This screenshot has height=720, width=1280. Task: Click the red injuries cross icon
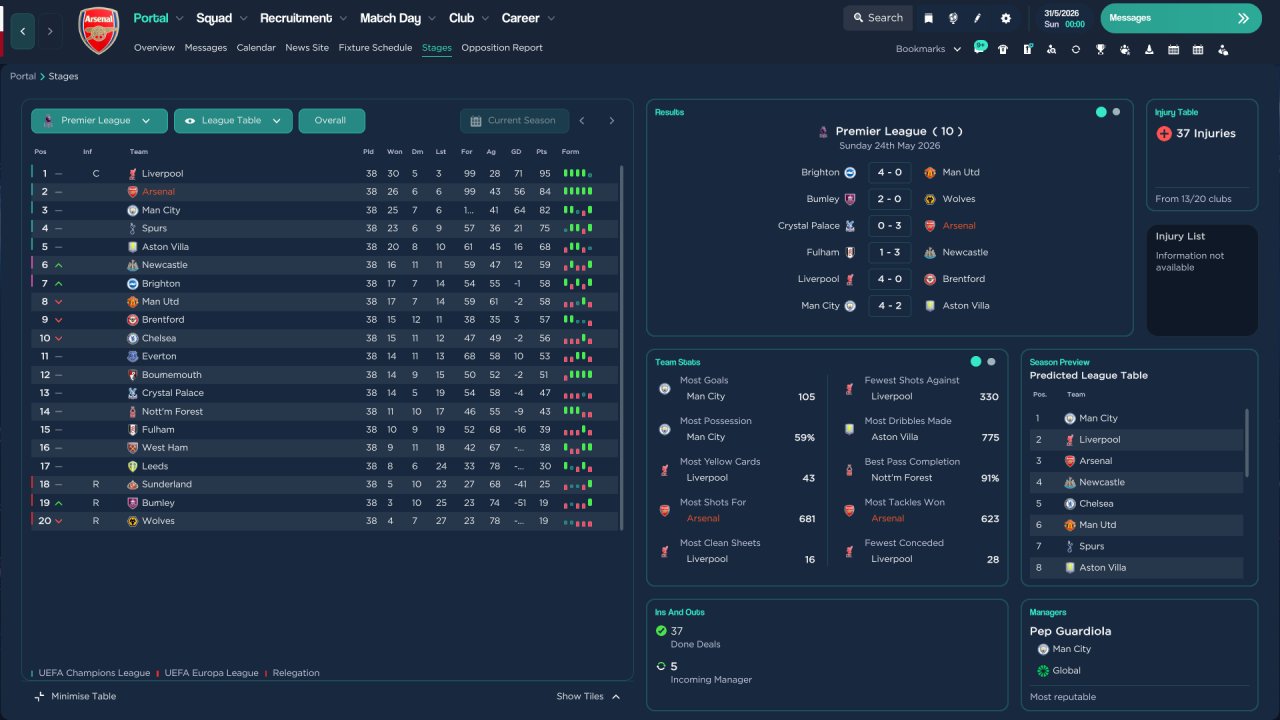point(1164,133)
